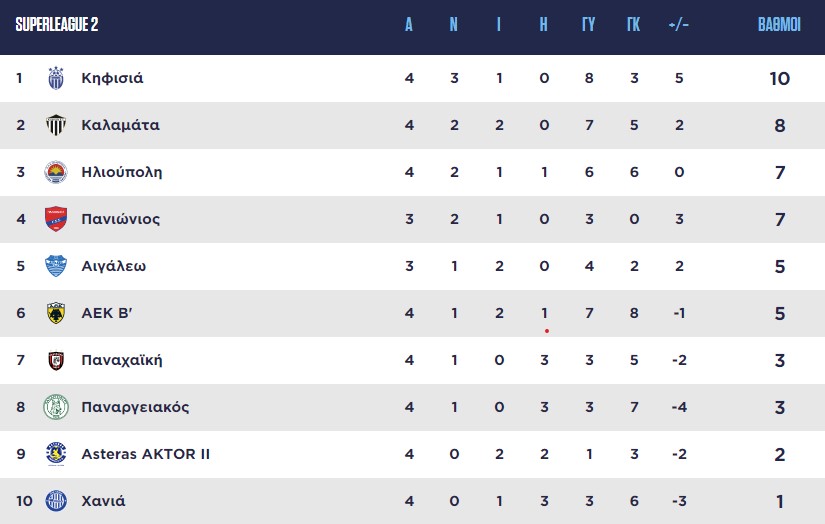
Task: Click the ΑΕΚ Β' yellow eagle logo
Action: [x=56, y=313]
